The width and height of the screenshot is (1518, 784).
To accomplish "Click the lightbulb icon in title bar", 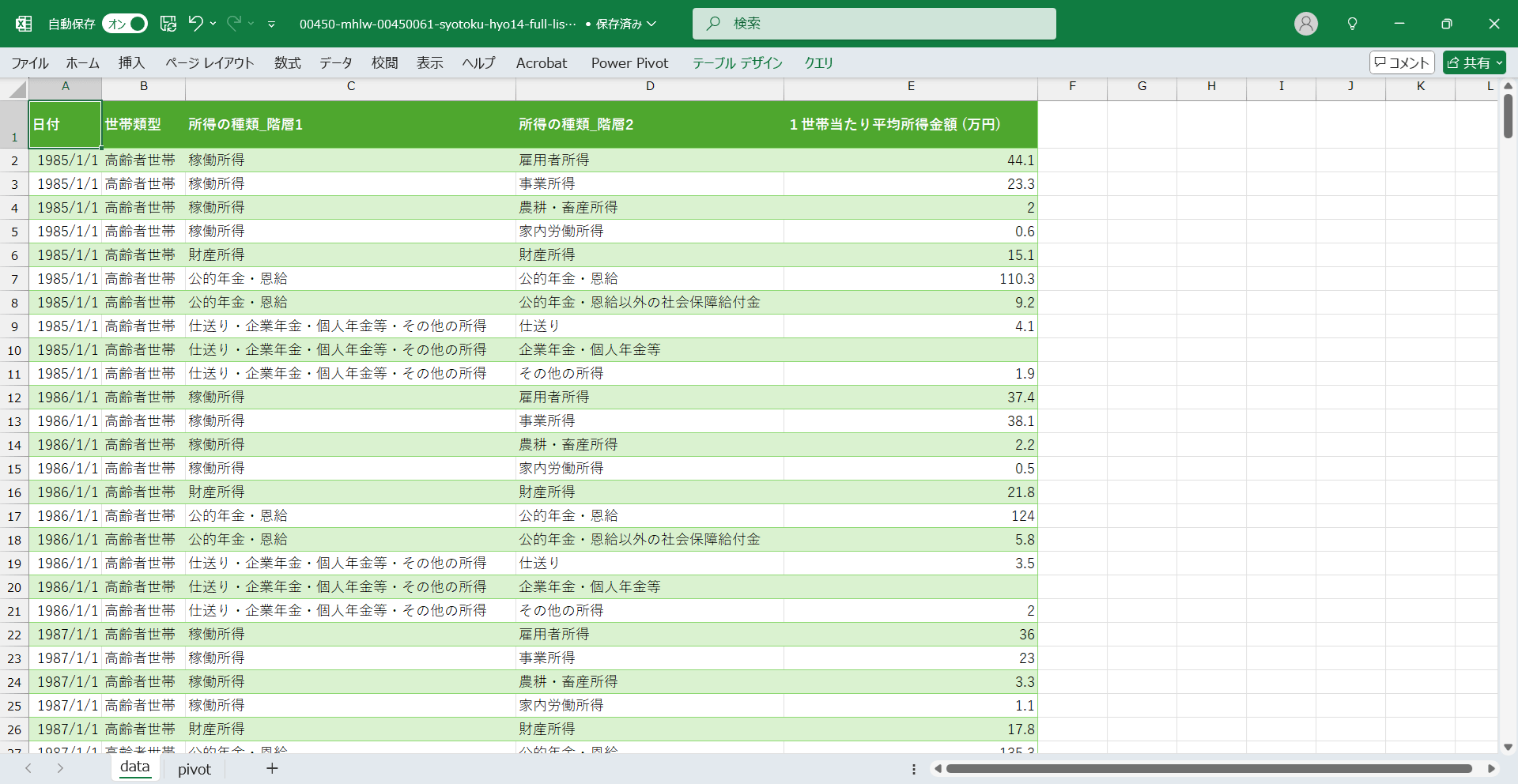I will coord(1352,24).
